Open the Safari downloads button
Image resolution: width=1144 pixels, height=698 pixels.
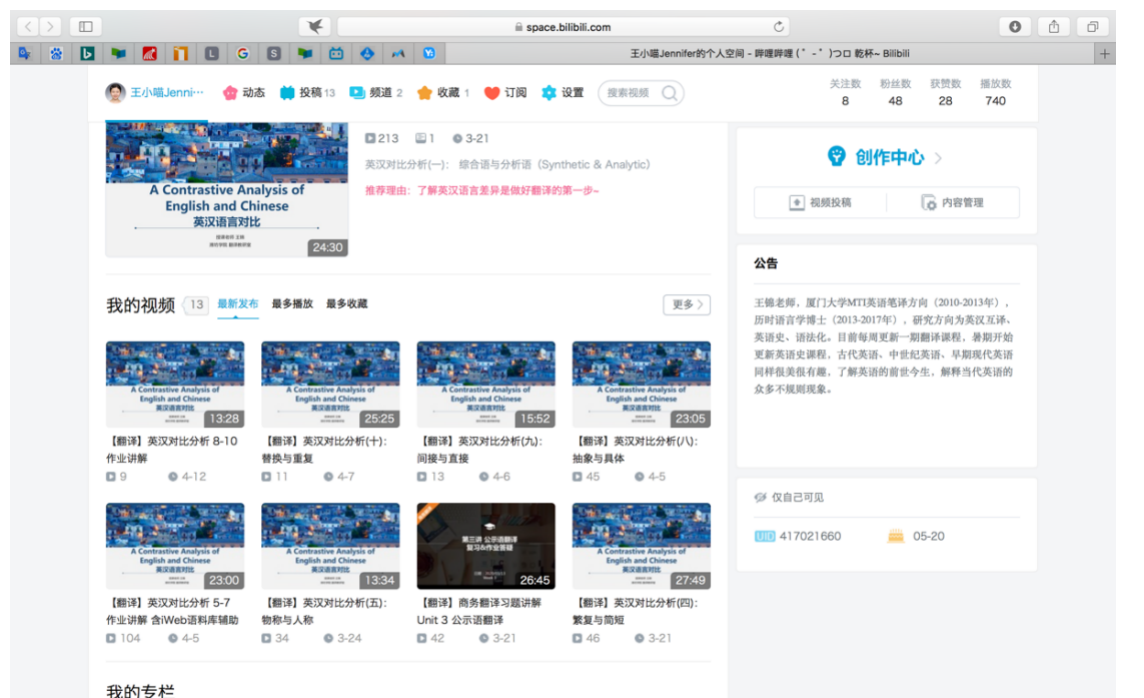pos(1015,27)
